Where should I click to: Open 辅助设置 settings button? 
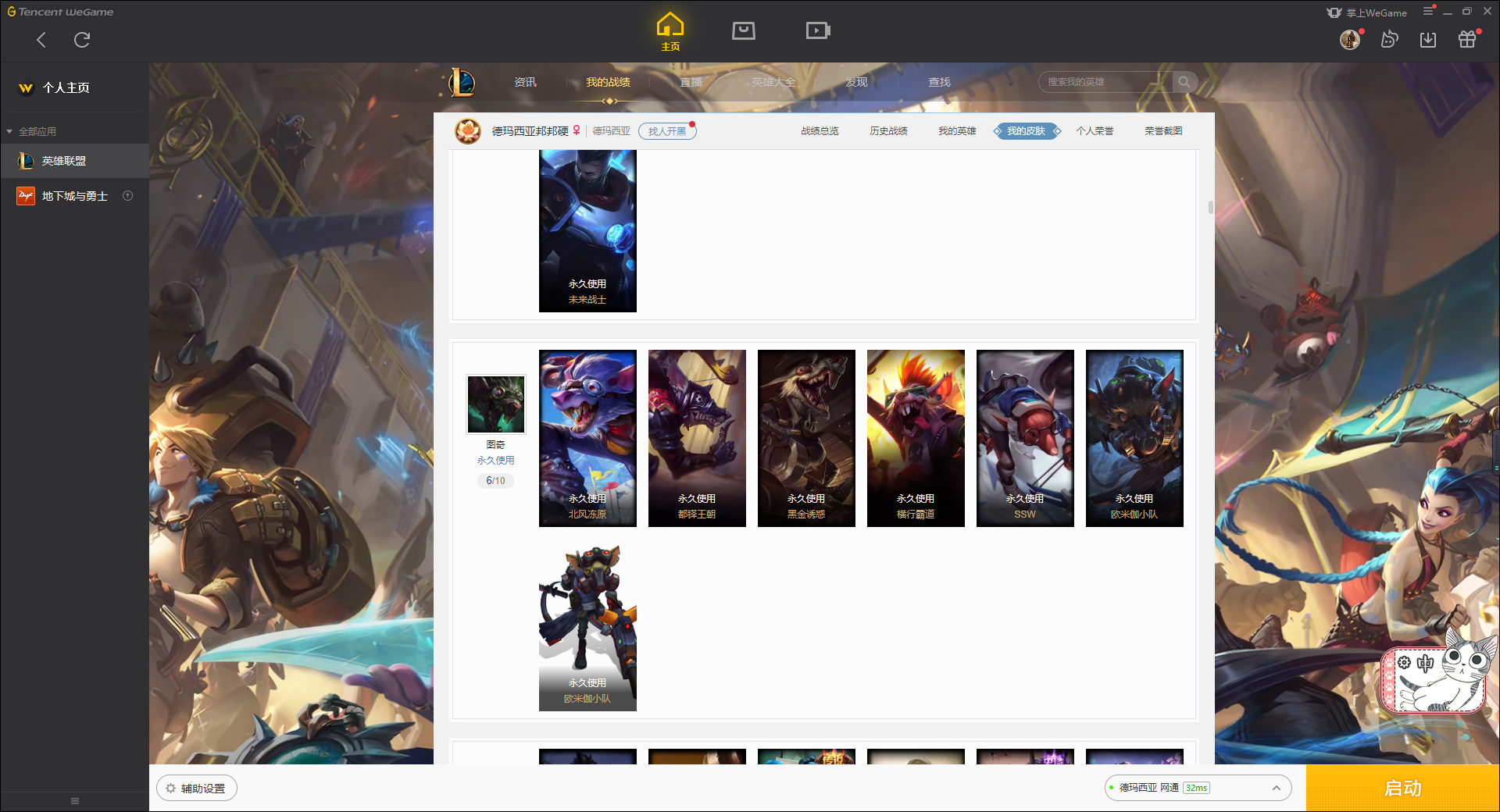tap(197, 789)
